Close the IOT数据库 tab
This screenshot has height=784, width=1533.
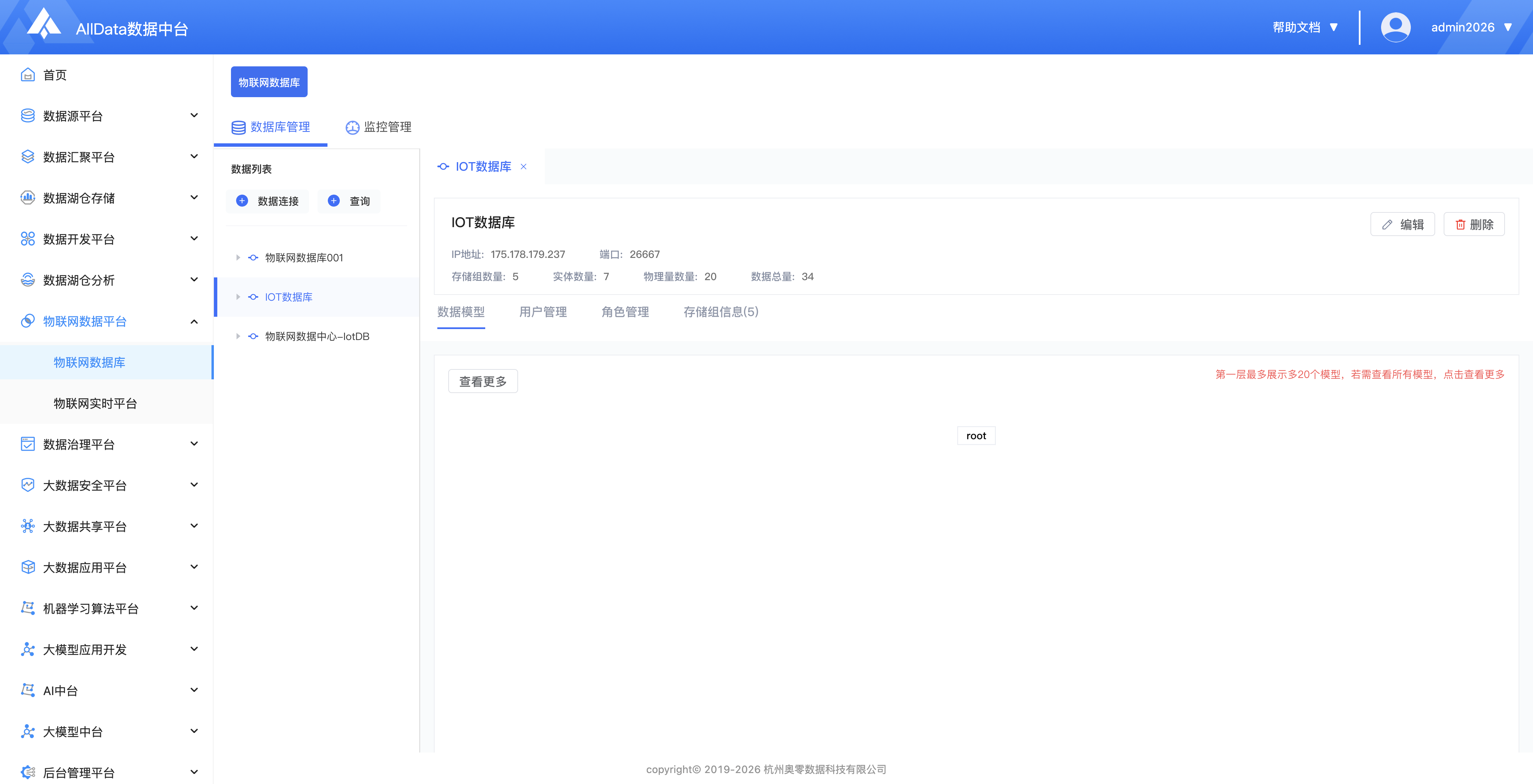click(524, 167)
